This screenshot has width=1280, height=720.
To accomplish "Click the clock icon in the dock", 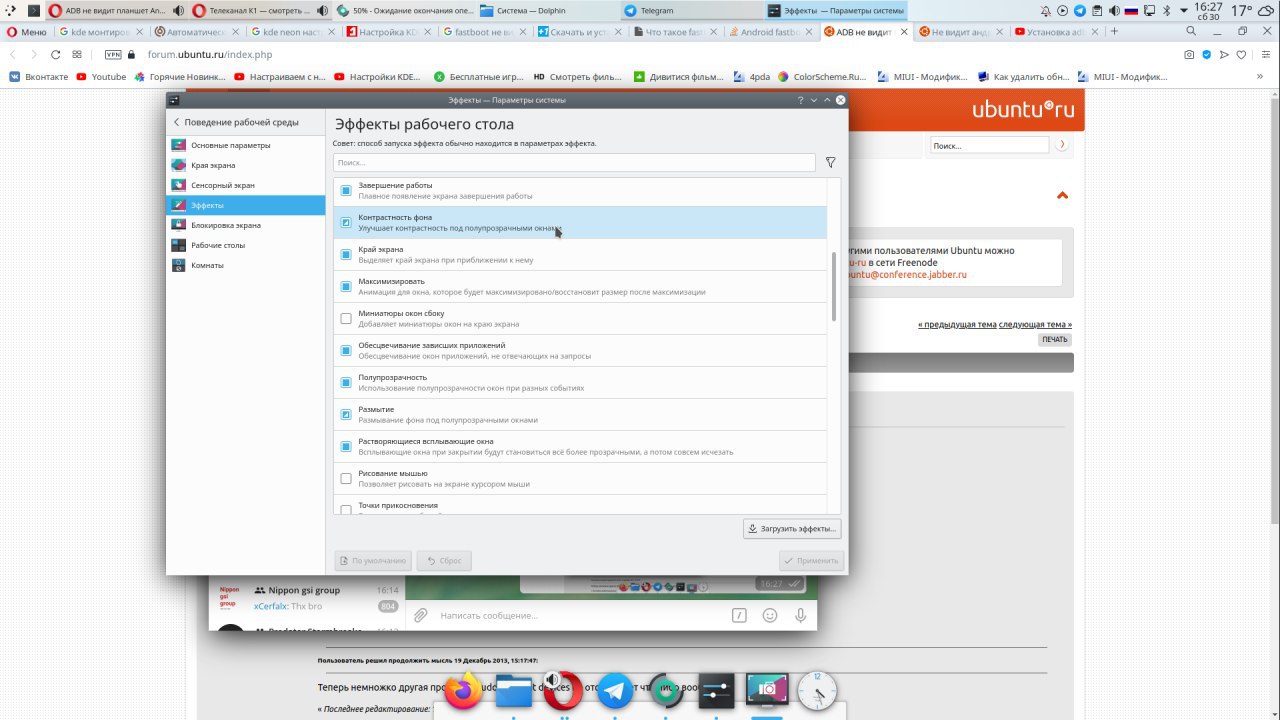I will [x=817, y=691].
